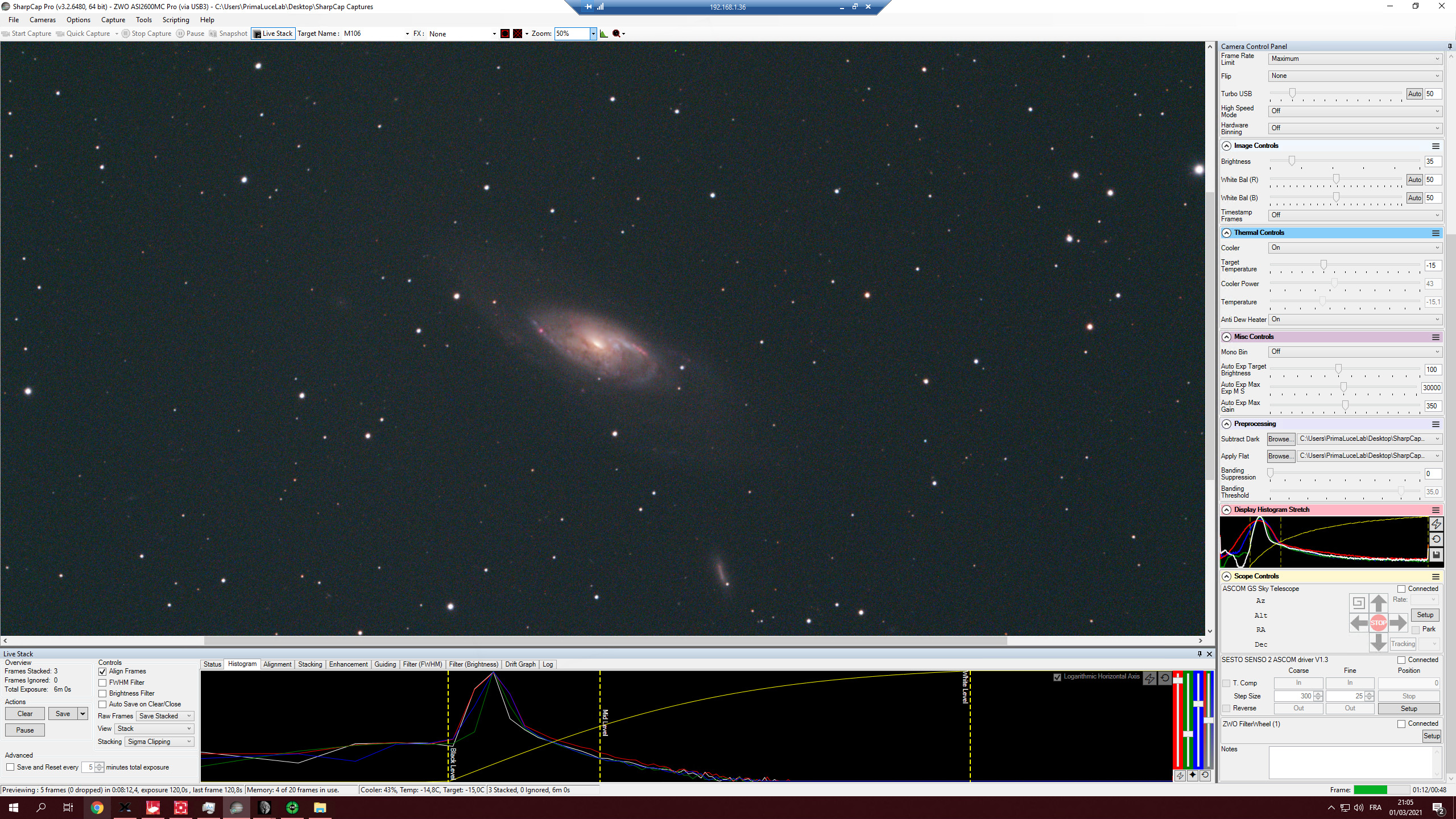Collapse the Thermal Controls section
The height and width of the screenshot is (819, 1456).
tap(1227, 233)
